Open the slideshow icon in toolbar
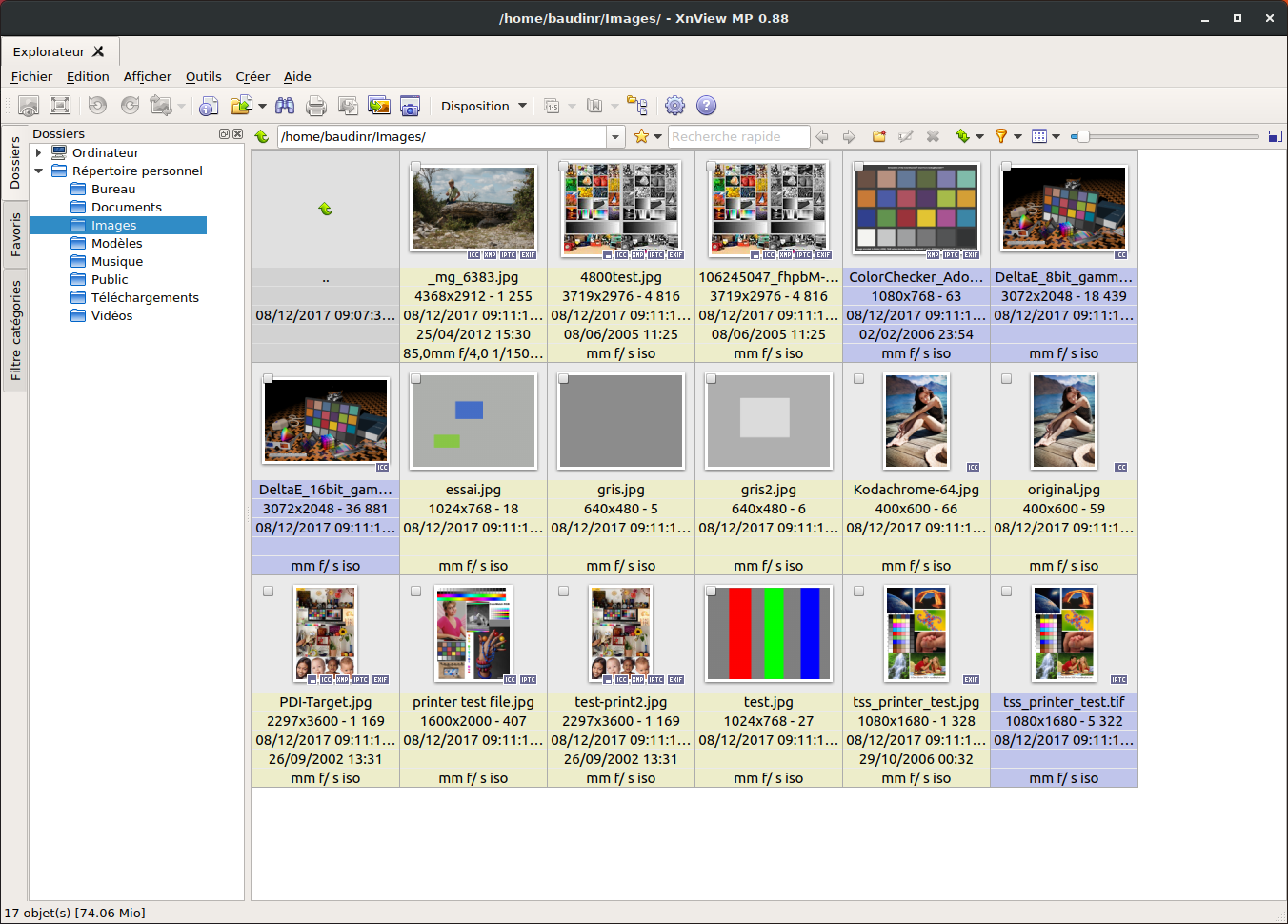 click(x=378, y=106)
